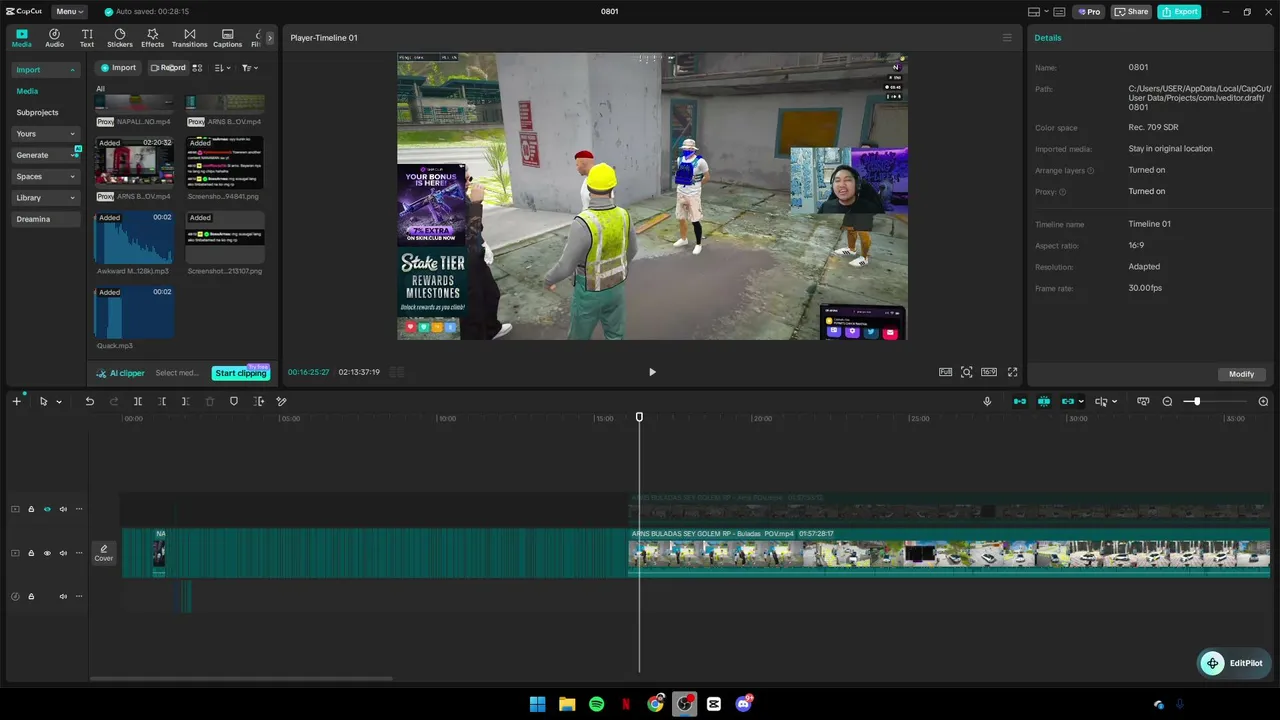Open the Menu dropdown
1280x720 pixels.
pos(69,12)
